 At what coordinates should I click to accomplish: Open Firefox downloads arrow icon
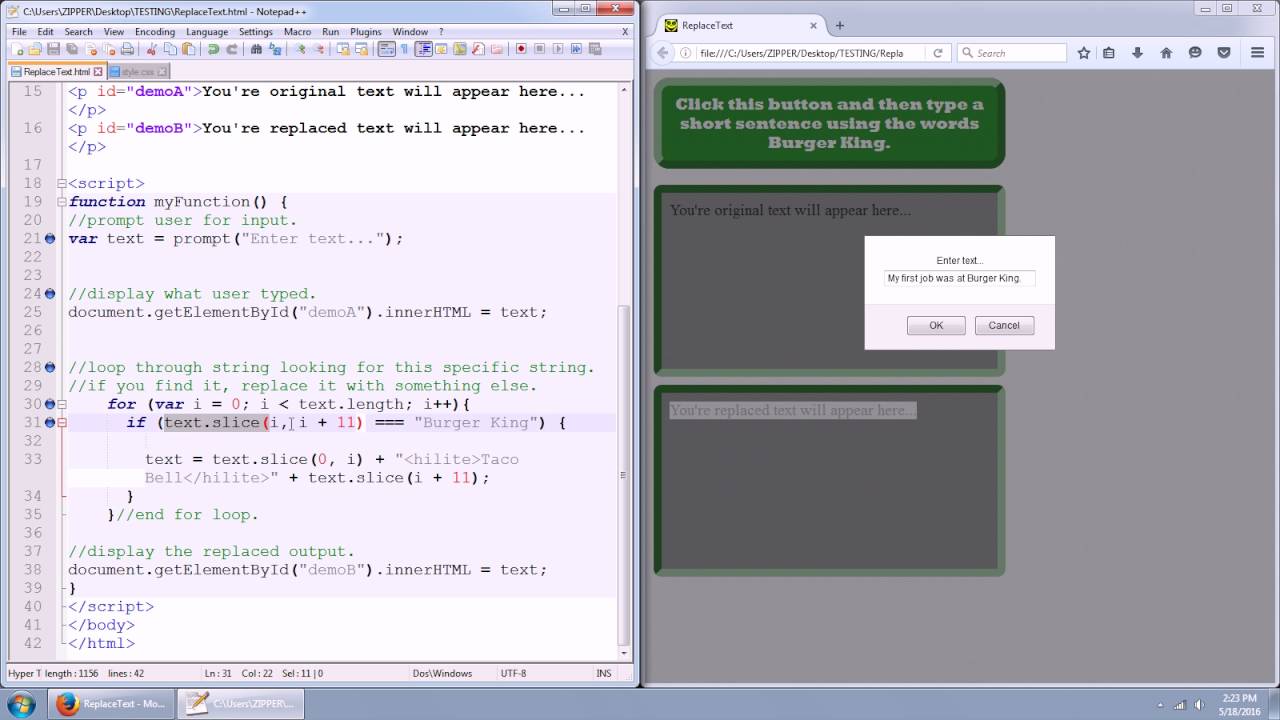coord(1137,53)
